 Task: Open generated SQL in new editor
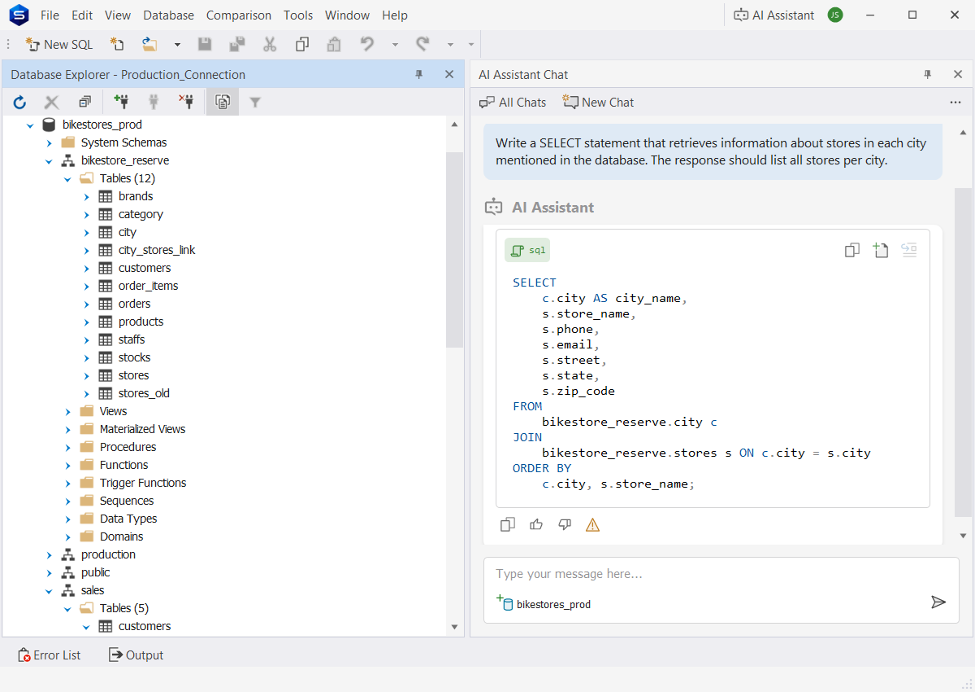[x=880, y=250]
